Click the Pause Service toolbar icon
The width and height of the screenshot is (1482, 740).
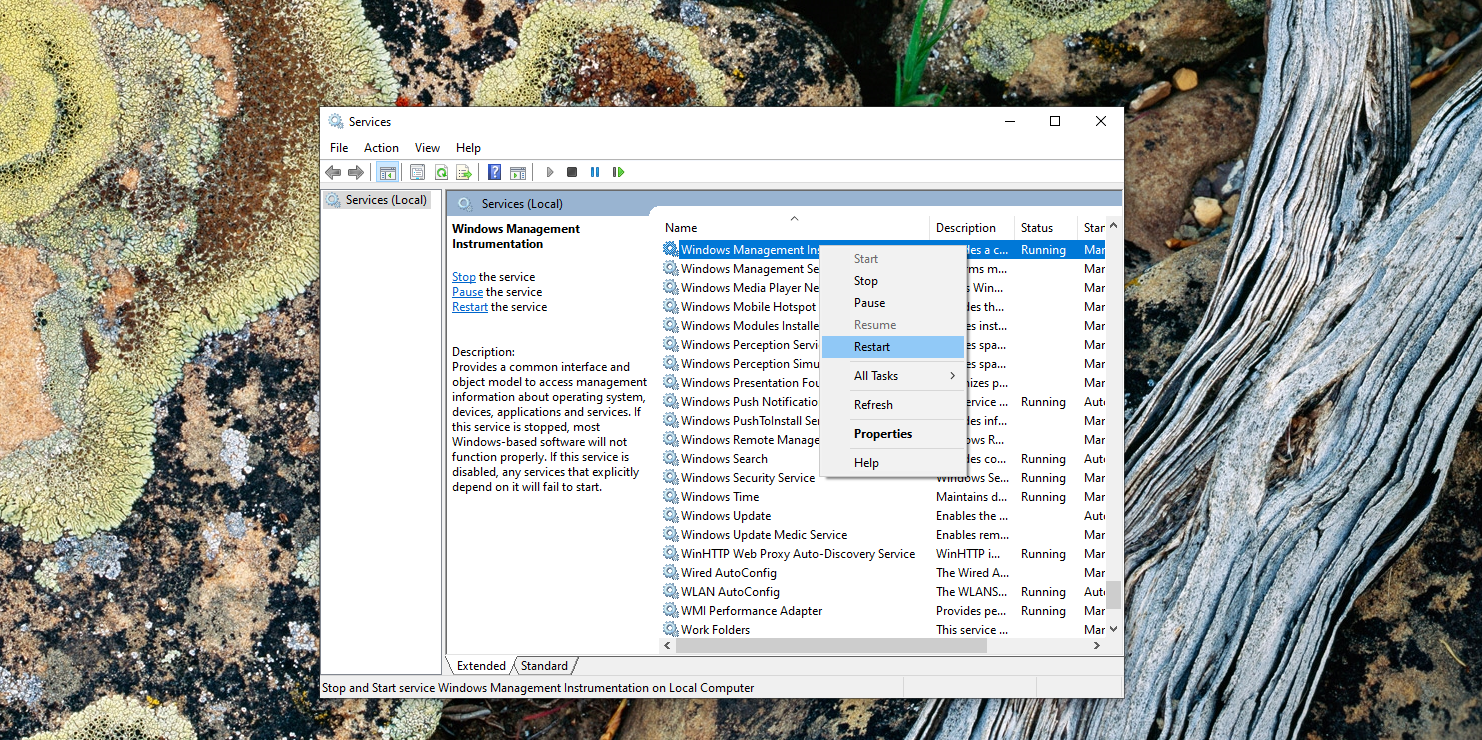click(x=595, y=172)
